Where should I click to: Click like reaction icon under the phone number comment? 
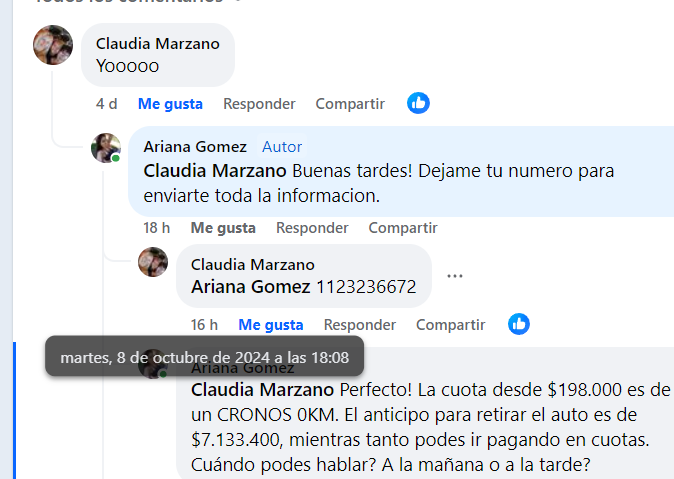tap(519, 324)
